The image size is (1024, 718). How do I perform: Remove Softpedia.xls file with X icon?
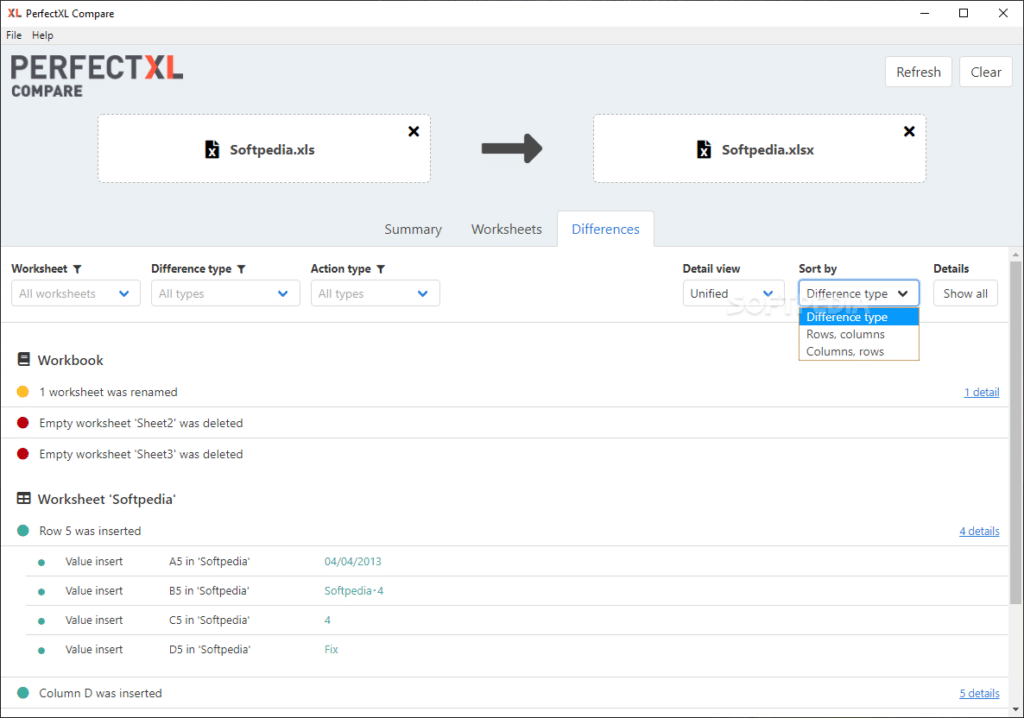tap(413, 131)
